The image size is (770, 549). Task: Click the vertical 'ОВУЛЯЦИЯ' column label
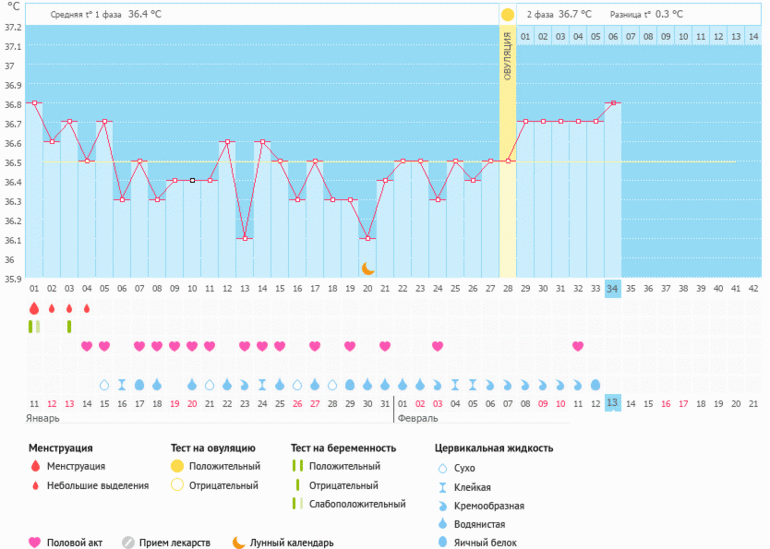[x=508, y=56]
